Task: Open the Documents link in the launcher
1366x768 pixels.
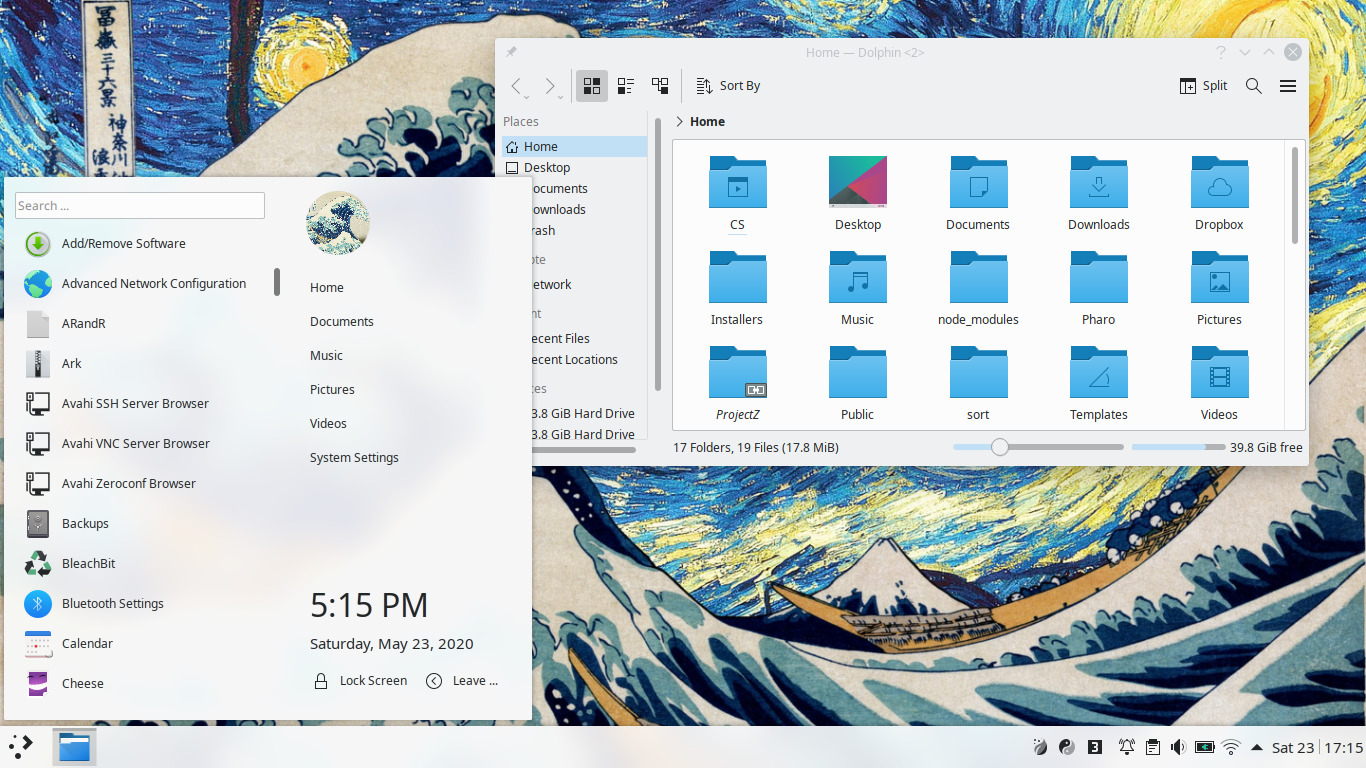Action: point(342,321)
